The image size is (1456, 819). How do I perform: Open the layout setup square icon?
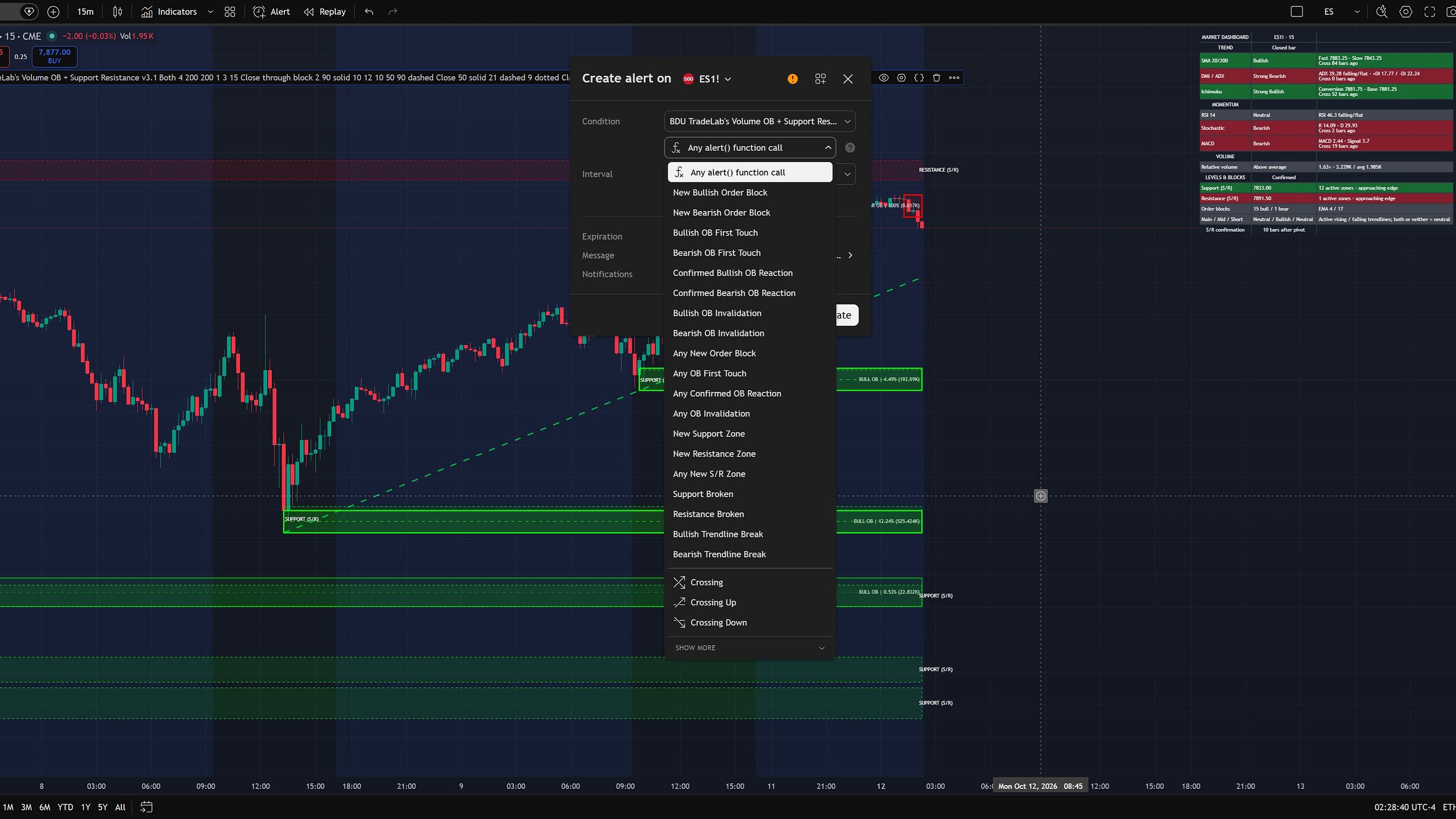click(1297, 11)
